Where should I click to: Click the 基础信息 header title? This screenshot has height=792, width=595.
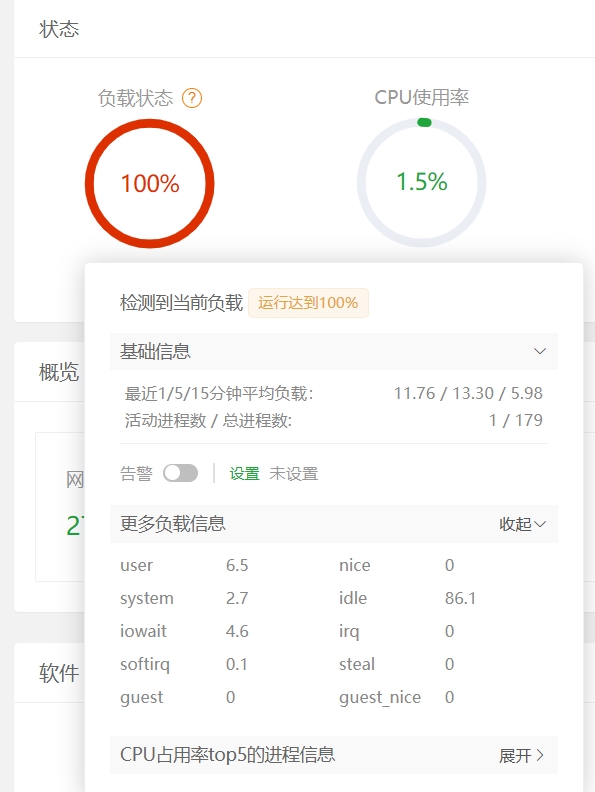155,351
